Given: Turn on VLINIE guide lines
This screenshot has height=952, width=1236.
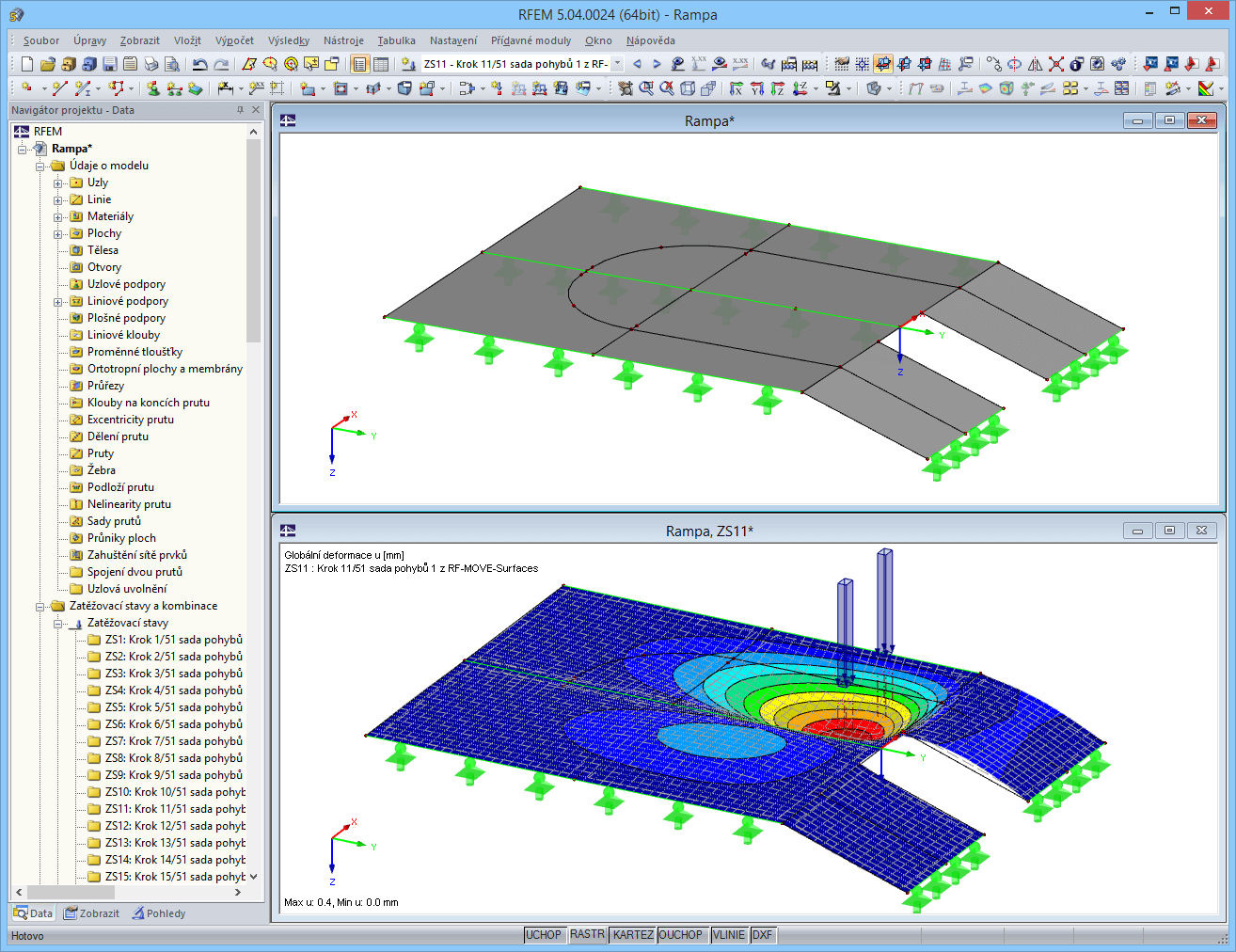Looking at the screenshot, I should point(729,935).
